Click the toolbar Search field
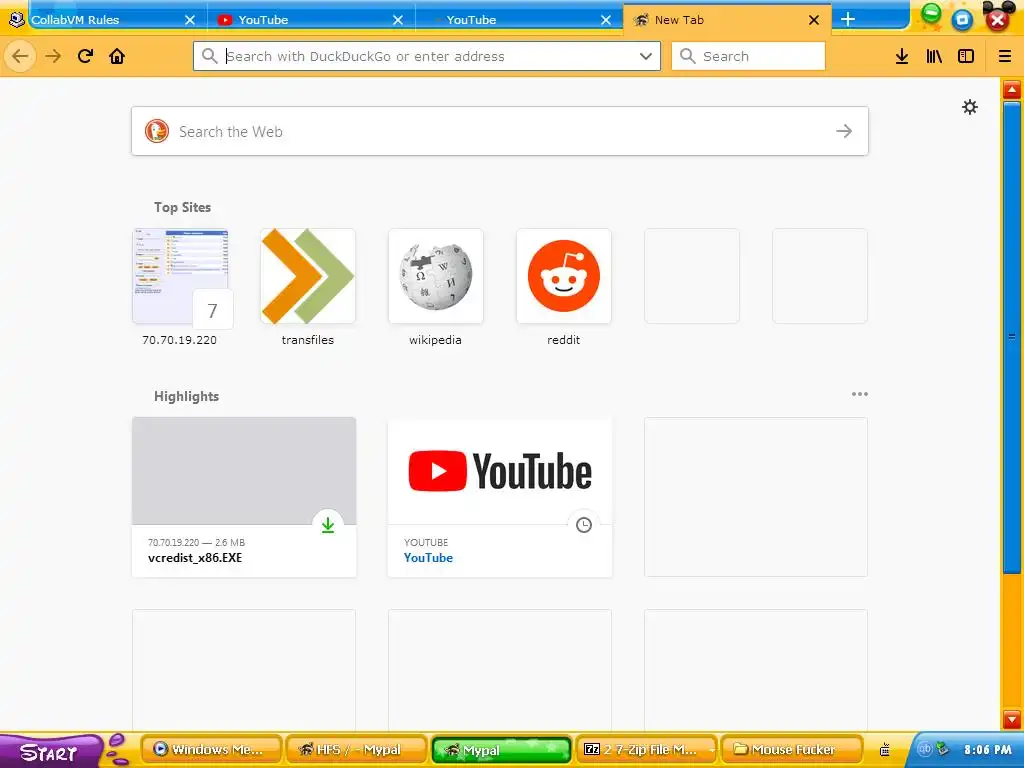 748,56
